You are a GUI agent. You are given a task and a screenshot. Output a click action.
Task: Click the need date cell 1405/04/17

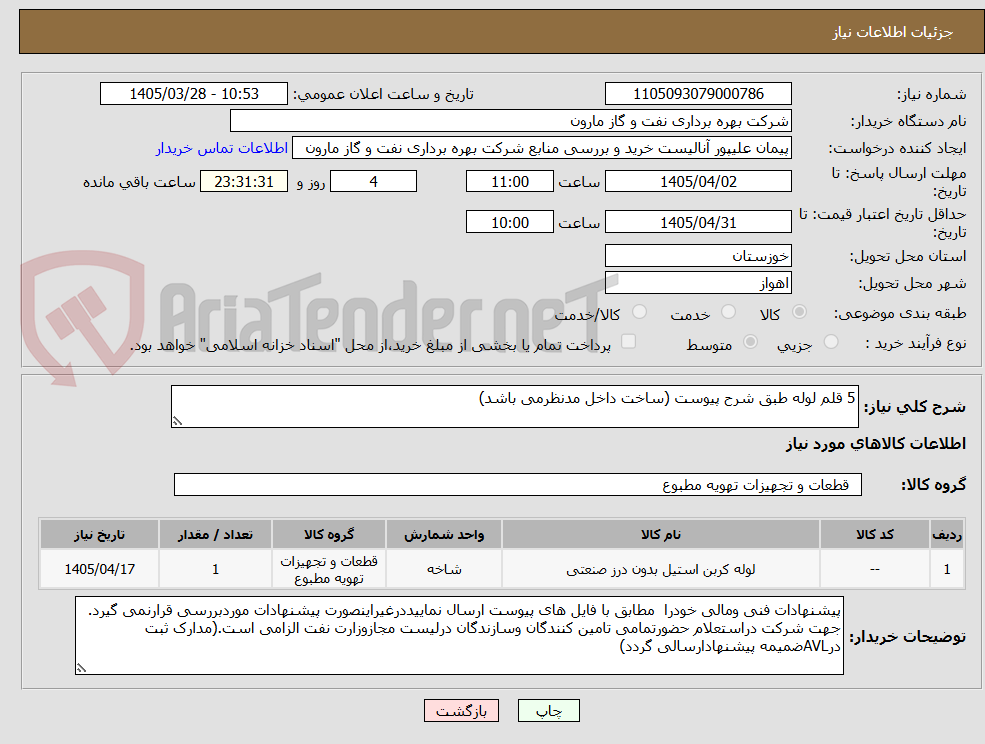99,569
